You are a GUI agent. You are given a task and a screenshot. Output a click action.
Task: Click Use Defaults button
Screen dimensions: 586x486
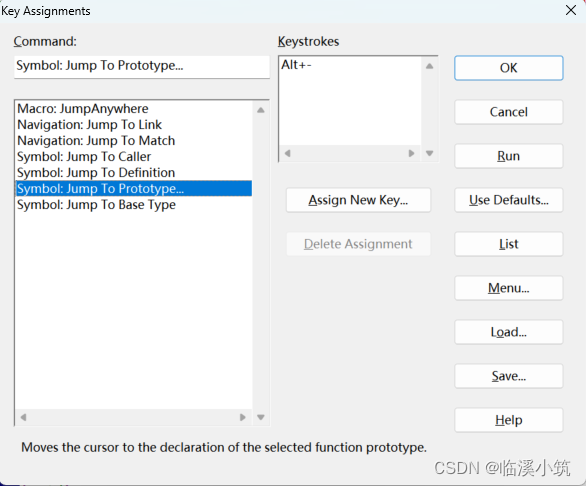click(508, 200)
